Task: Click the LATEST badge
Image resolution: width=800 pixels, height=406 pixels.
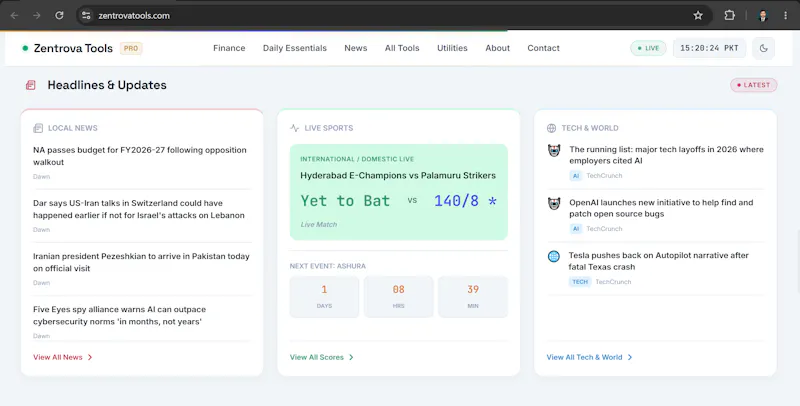Action: click(754, 85)
